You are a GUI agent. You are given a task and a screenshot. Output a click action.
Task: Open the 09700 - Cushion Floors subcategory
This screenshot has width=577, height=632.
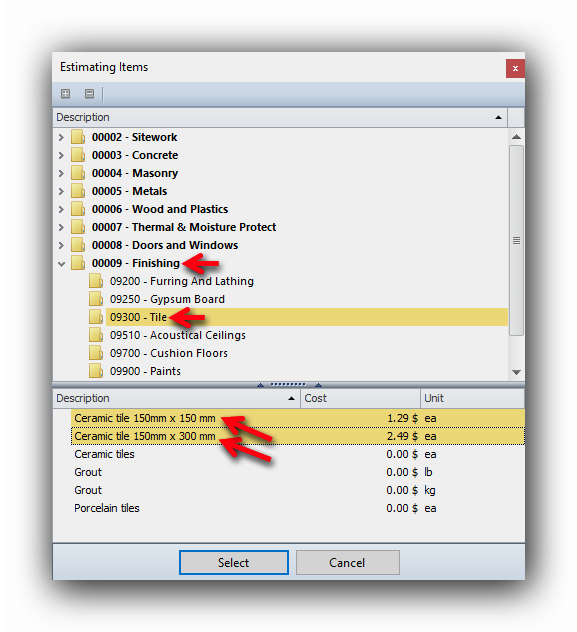tap(168, 353)
